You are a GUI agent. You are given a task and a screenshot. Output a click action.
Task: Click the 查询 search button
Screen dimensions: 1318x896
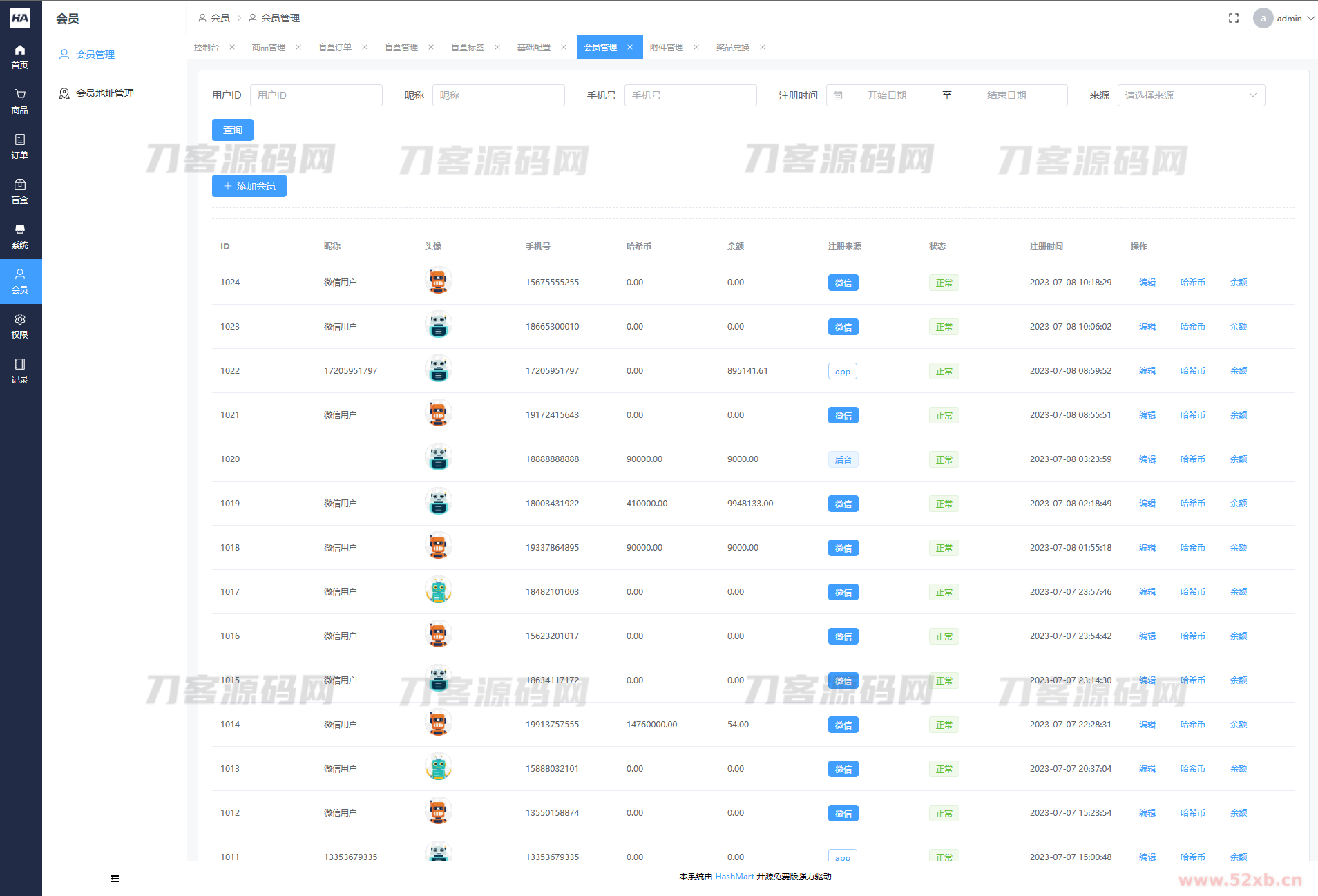[232, 130]
